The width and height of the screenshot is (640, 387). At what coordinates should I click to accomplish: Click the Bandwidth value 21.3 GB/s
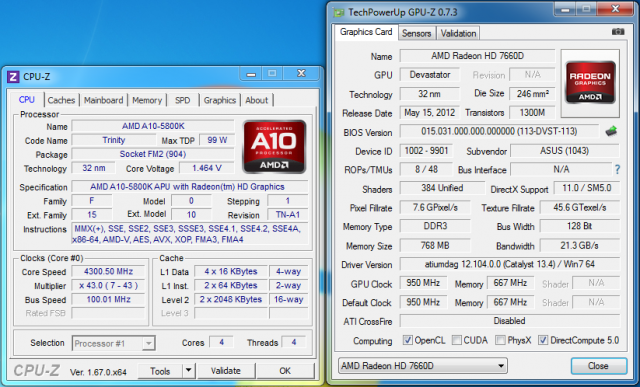coord(580,245)
